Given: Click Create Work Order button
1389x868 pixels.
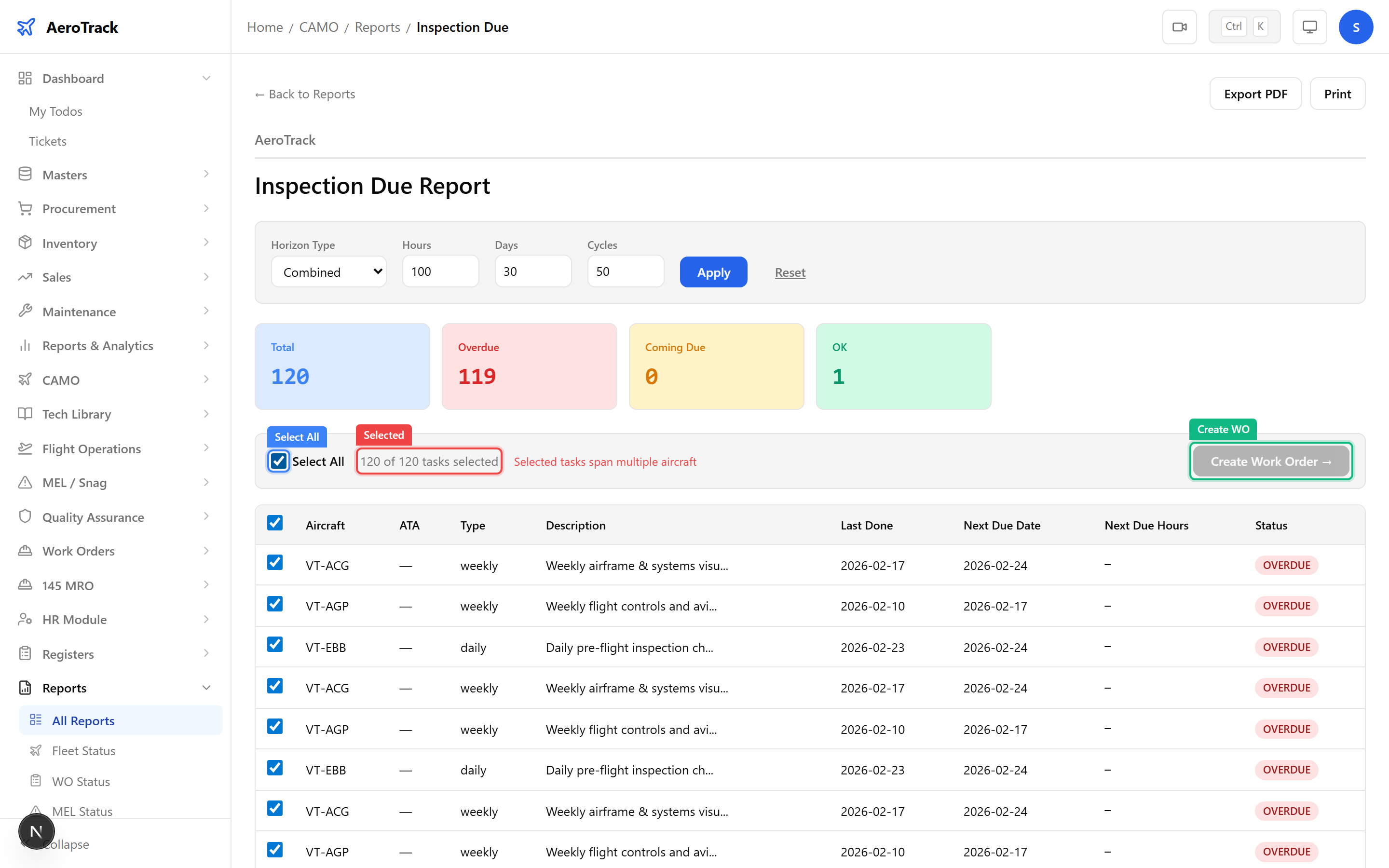Looking at the screenshot, I should tap(1270, 461).
